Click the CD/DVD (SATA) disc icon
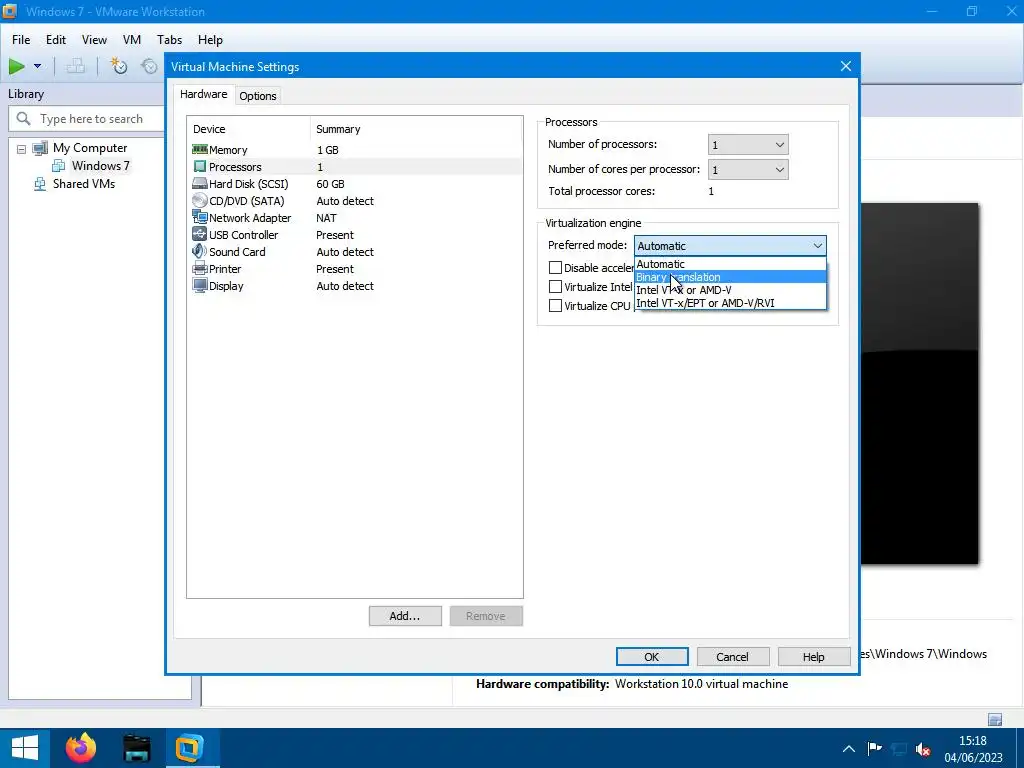This screenshot has height=768, width=1024. 200,200
